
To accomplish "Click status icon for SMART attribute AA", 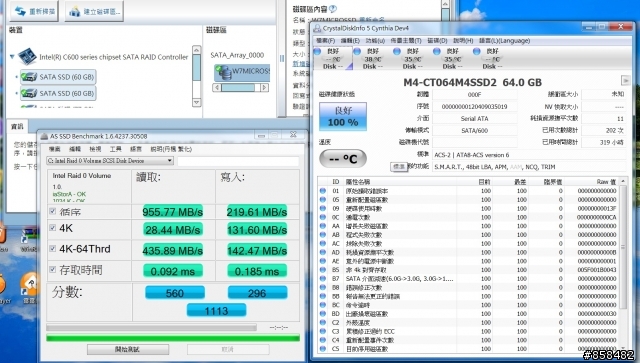I will (x=323, y=226).
